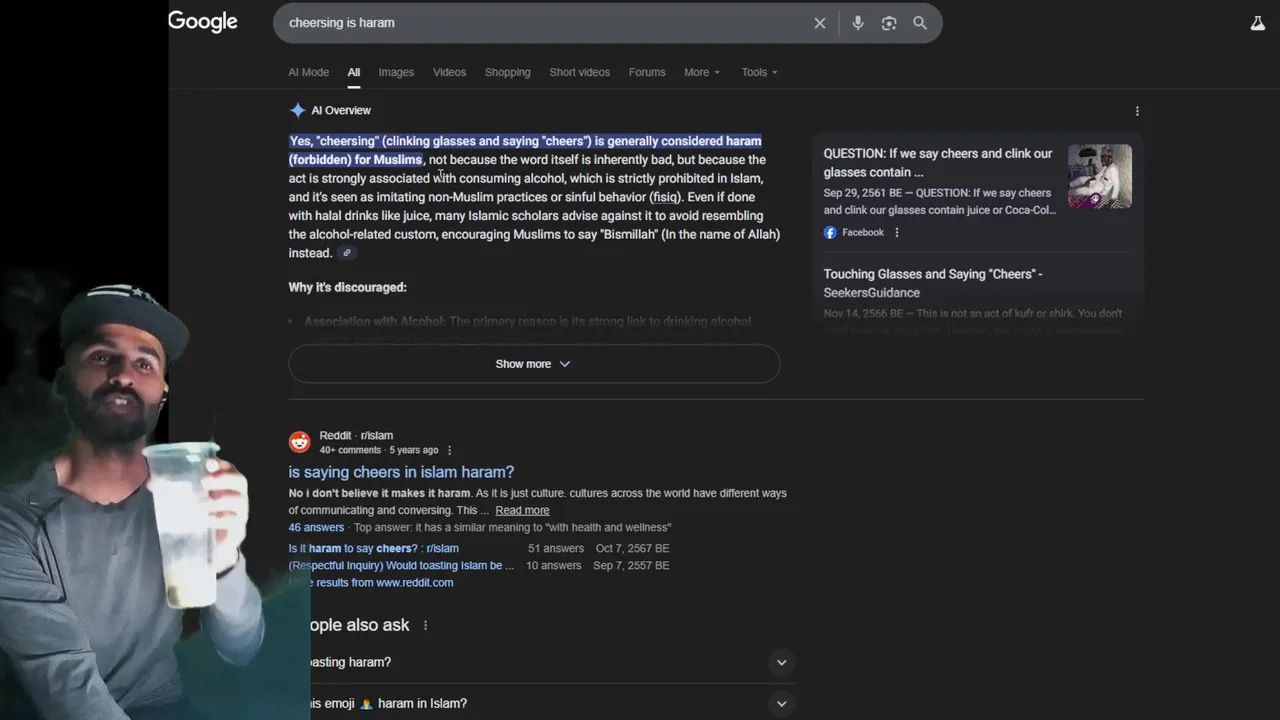The image size is (1280, 720).
Task: Open the Tools dropdown
Action: pyautogui.click(x=760, y=72)
